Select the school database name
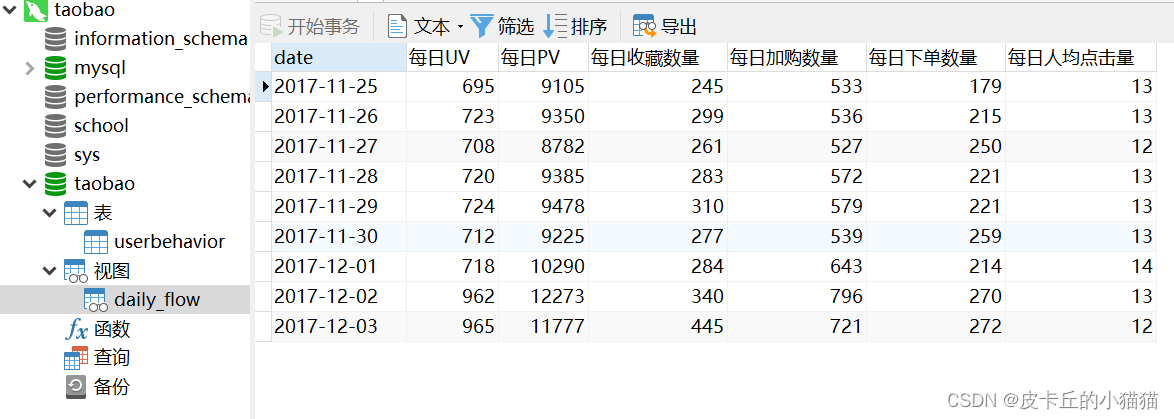This screenshot has height=419, width=1174. click(x=101, y=126)
